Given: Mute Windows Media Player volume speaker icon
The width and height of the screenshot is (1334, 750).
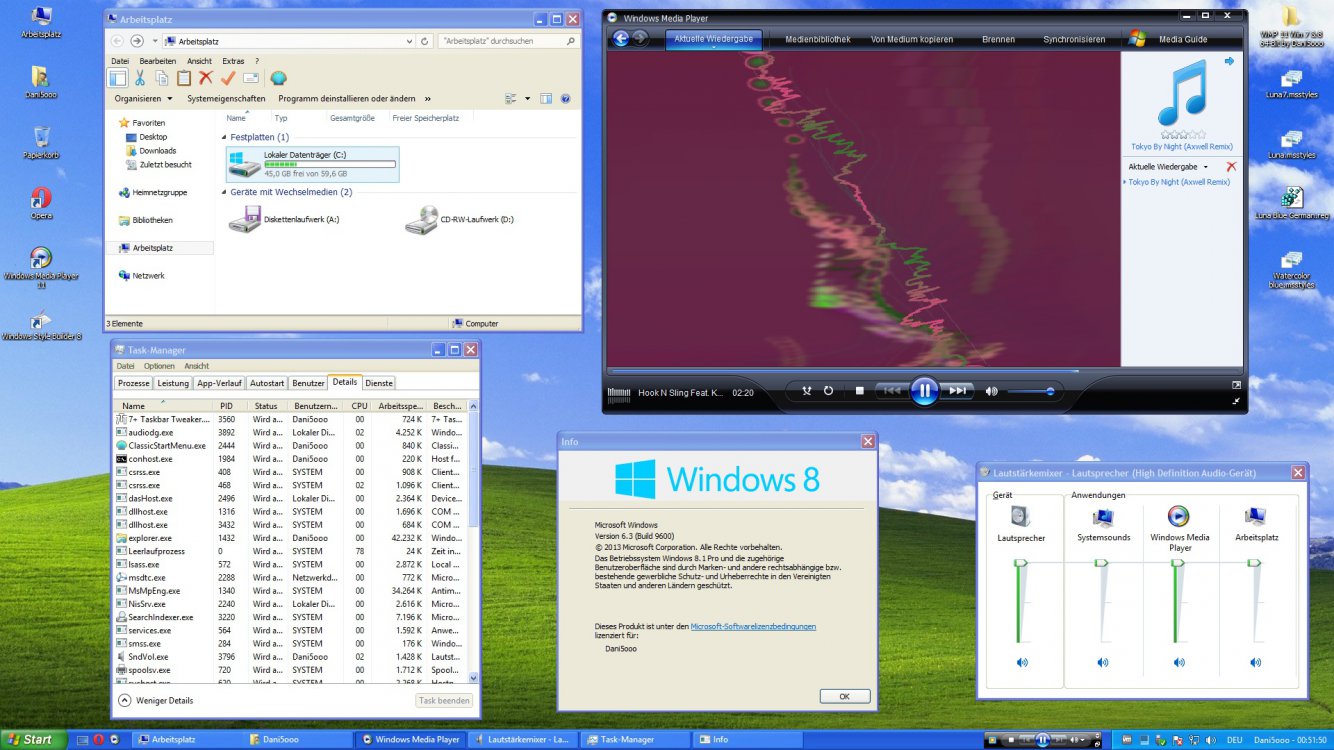Looking at the screenshot, I should tap(991, 391).
